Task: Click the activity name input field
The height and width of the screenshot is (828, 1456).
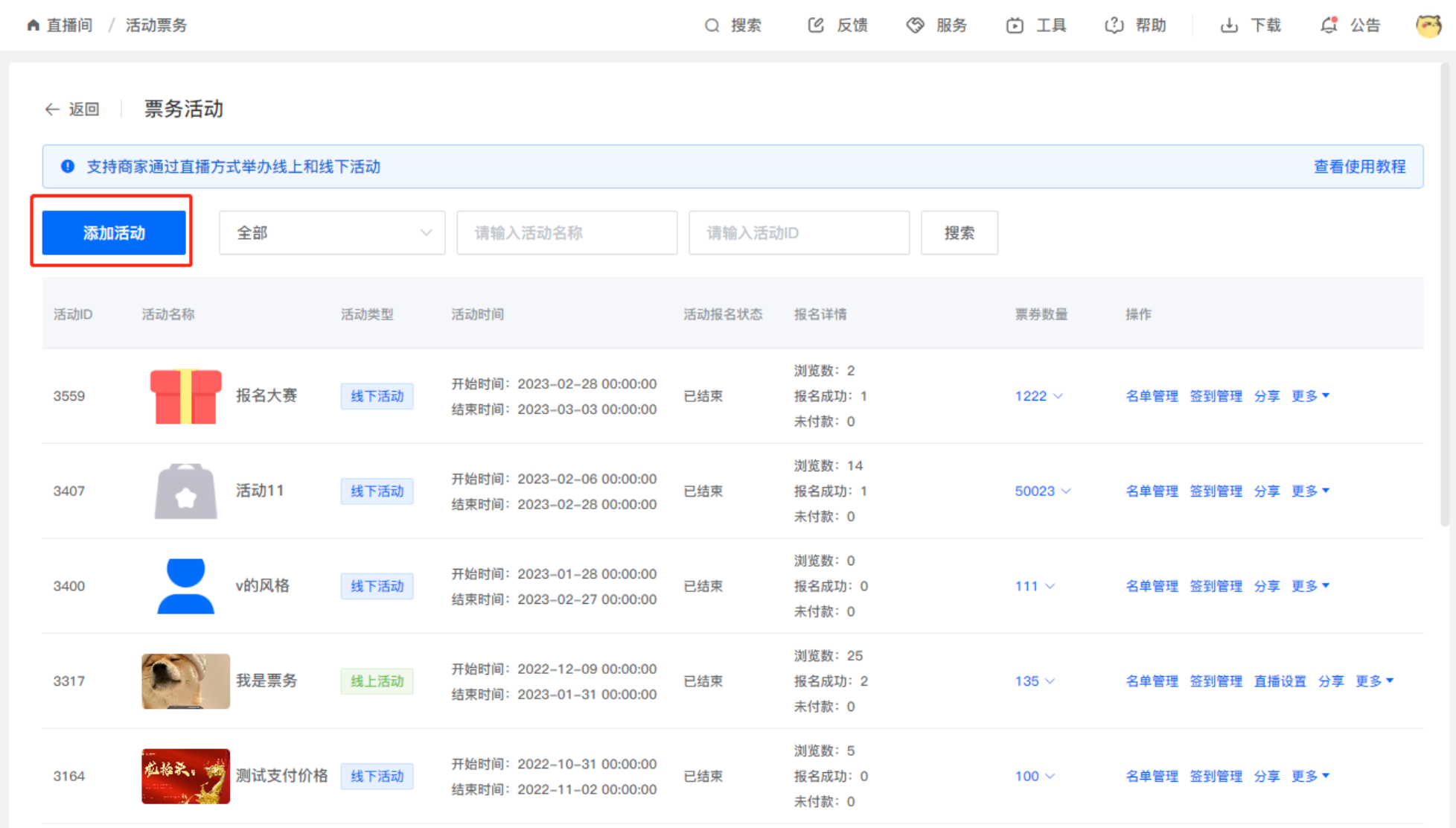Action: (x=566, y=233)
